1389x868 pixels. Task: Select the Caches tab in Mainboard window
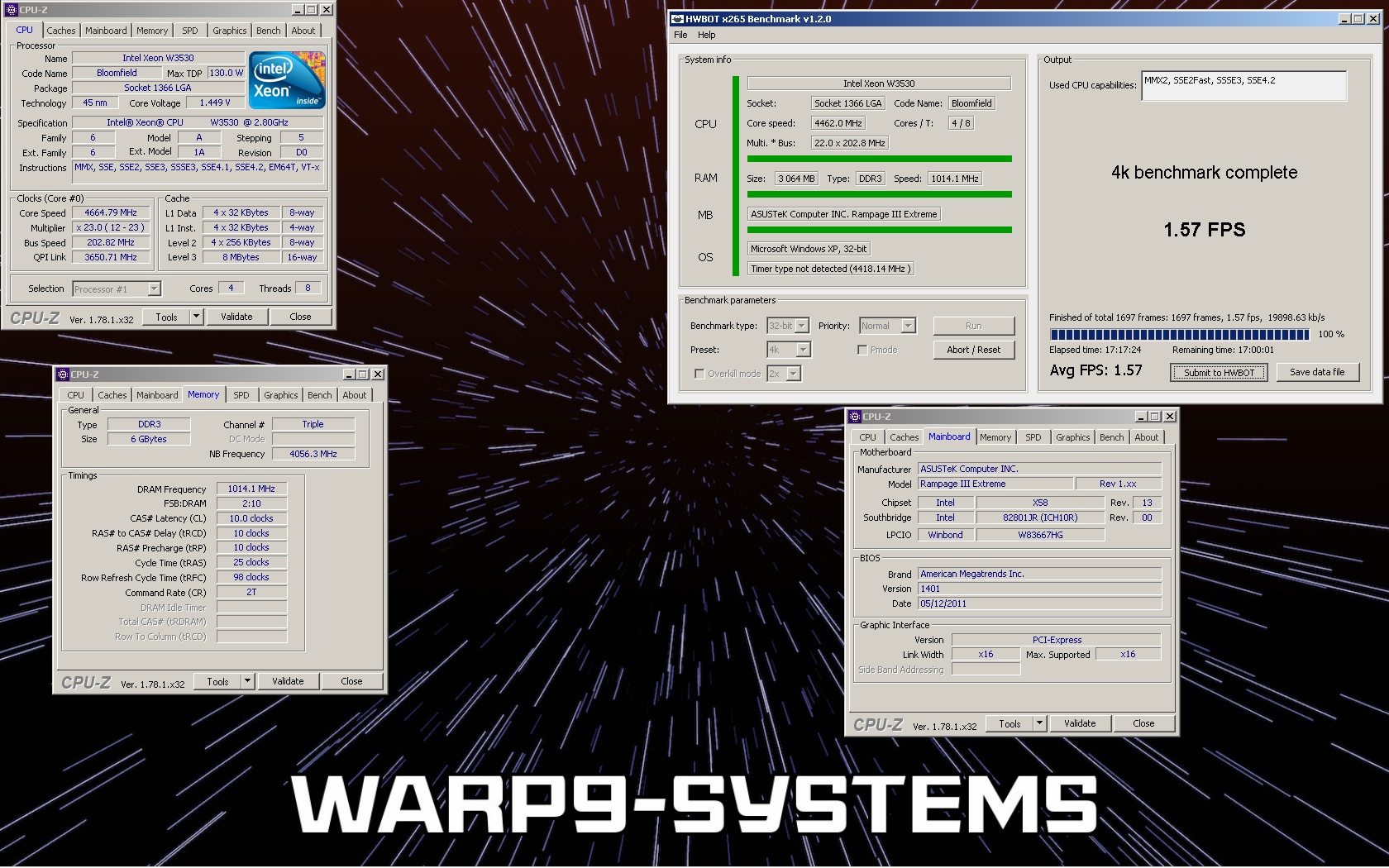pos(904,437)
